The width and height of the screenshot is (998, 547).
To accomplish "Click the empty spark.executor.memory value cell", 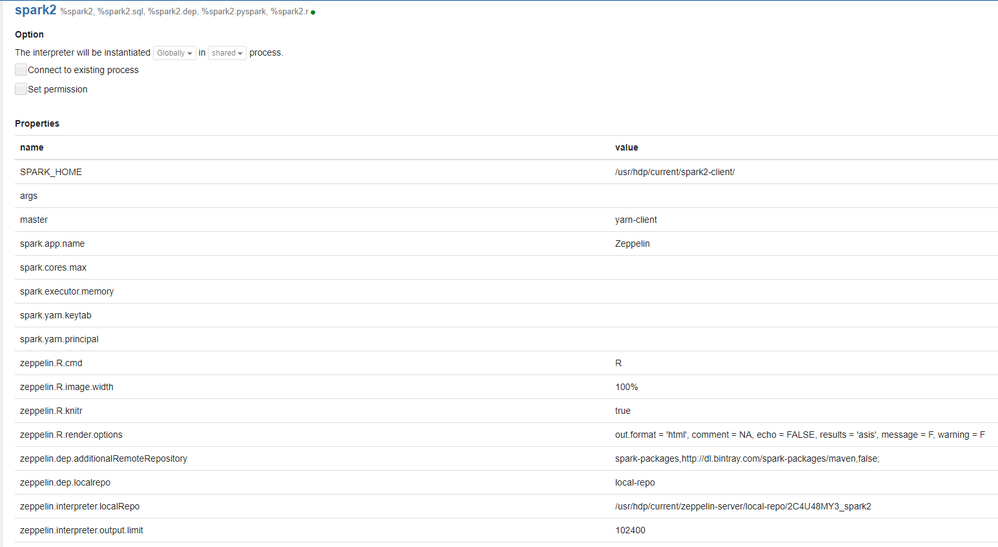I will [x=800, y=292].
